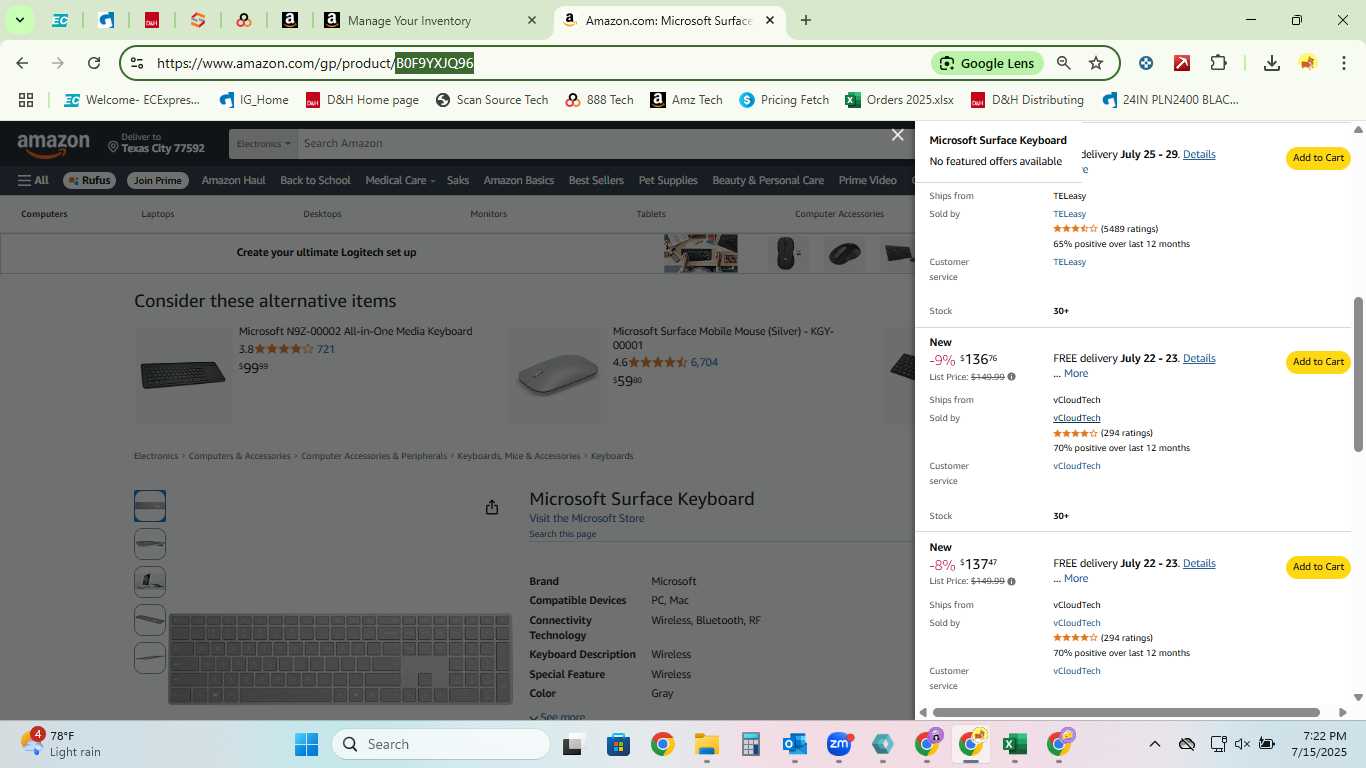
Task: Open Laptops category in subnav
Action: point(158,214)
